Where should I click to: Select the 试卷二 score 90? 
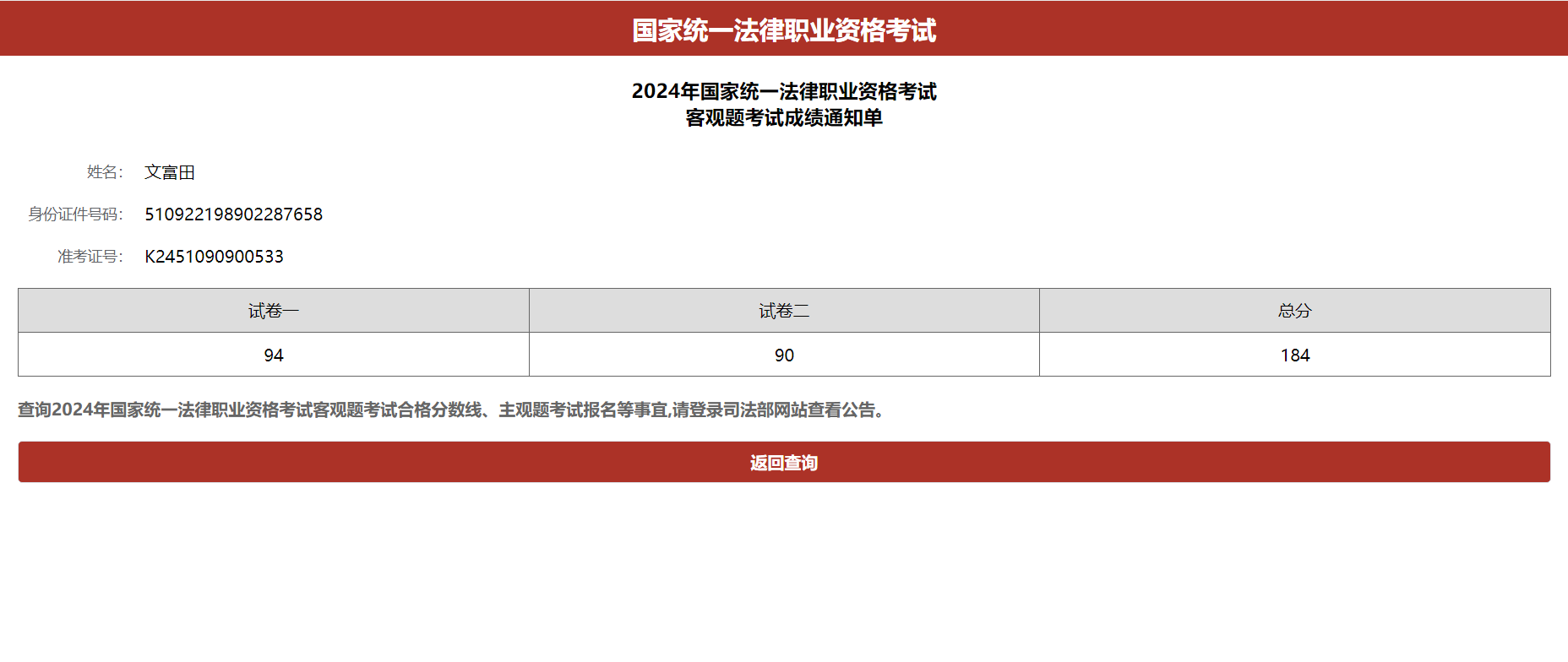point(784,355)
